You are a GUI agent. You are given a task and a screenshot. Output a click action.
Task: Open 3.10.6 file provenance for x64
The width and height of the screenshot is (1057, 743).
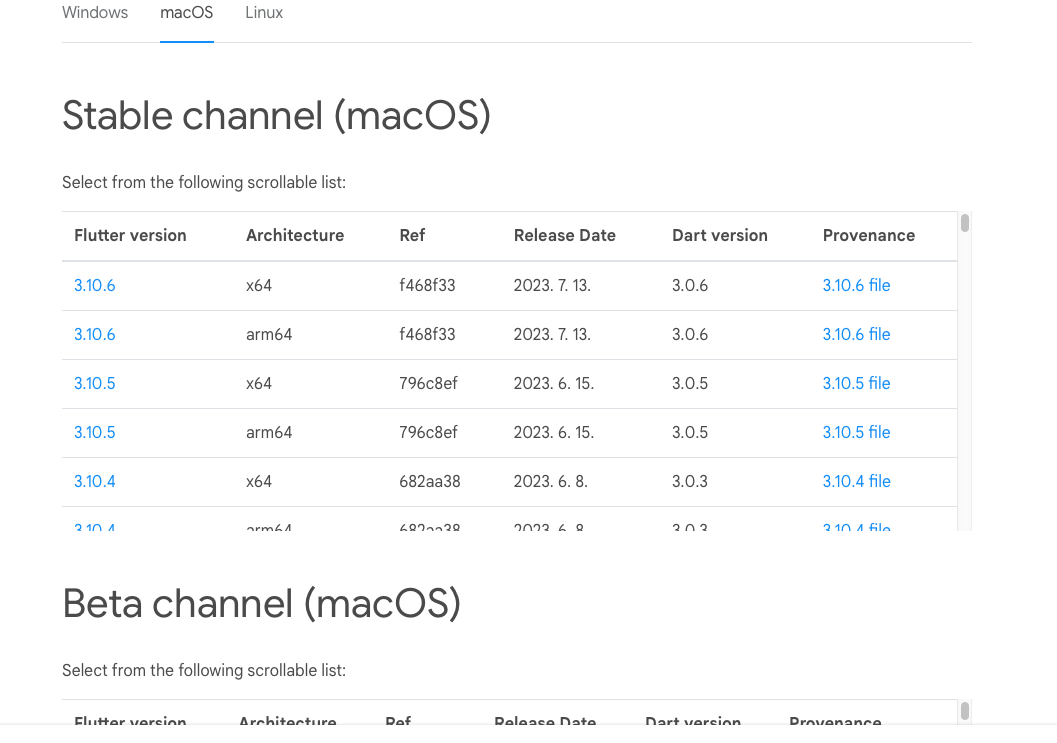(857, 286)
